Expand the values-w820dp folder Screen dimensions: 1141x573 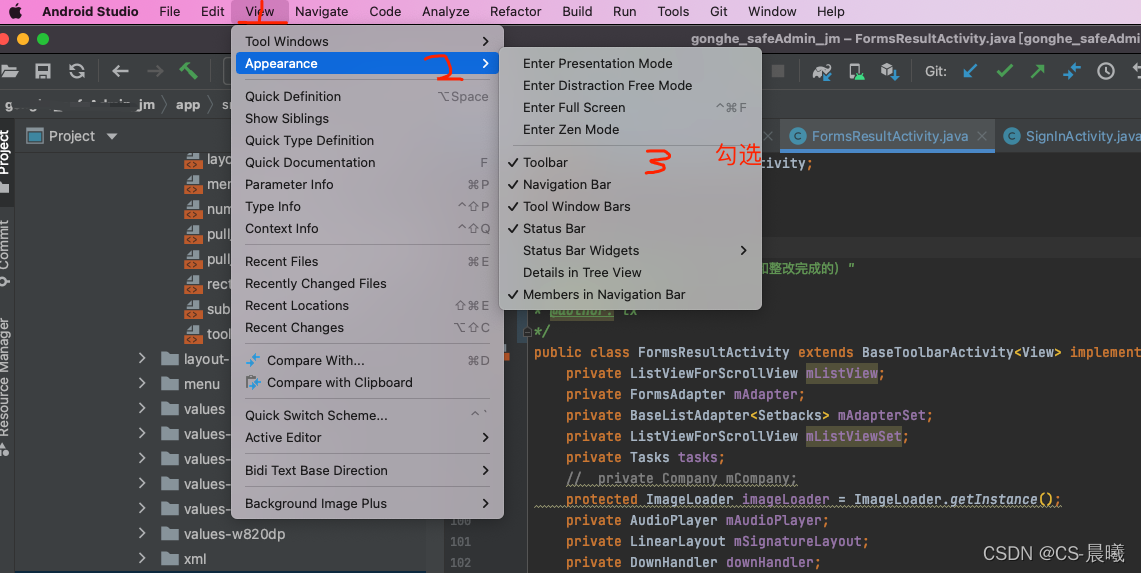point(142,534)
